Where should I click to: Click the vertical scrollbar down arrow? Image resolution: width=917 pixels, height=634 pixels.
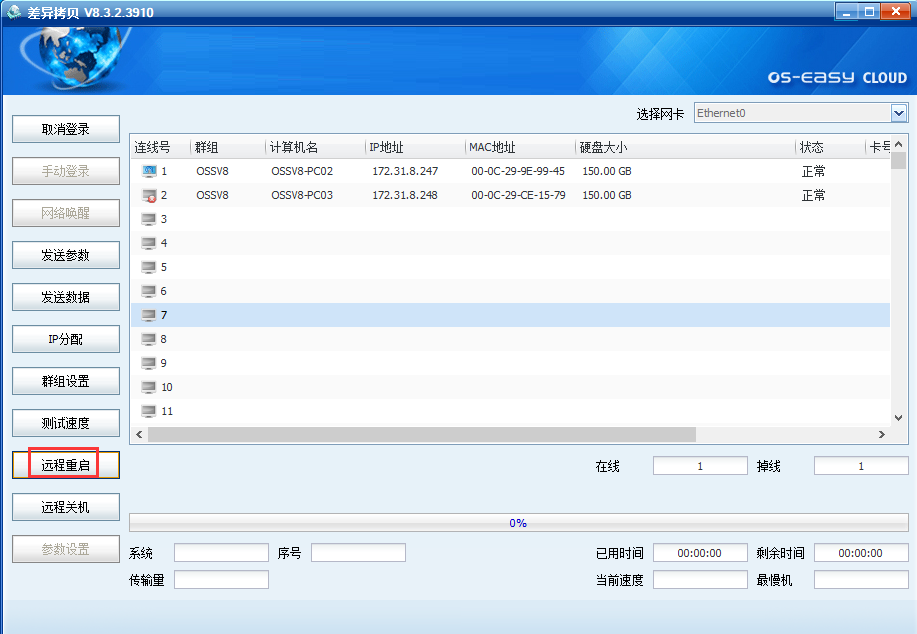point(899,417)
